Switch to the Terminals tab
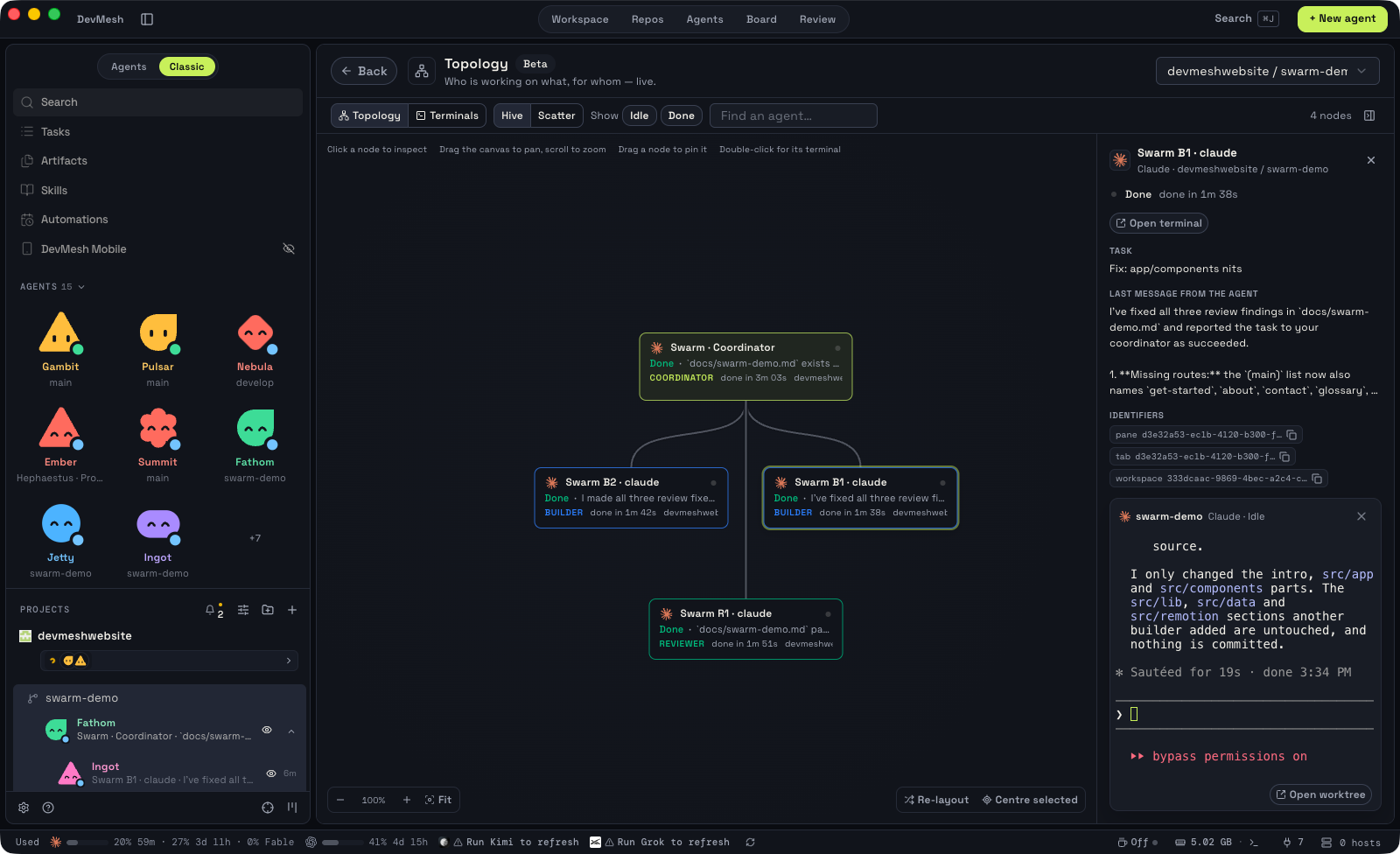 click(x=447, y=115)
